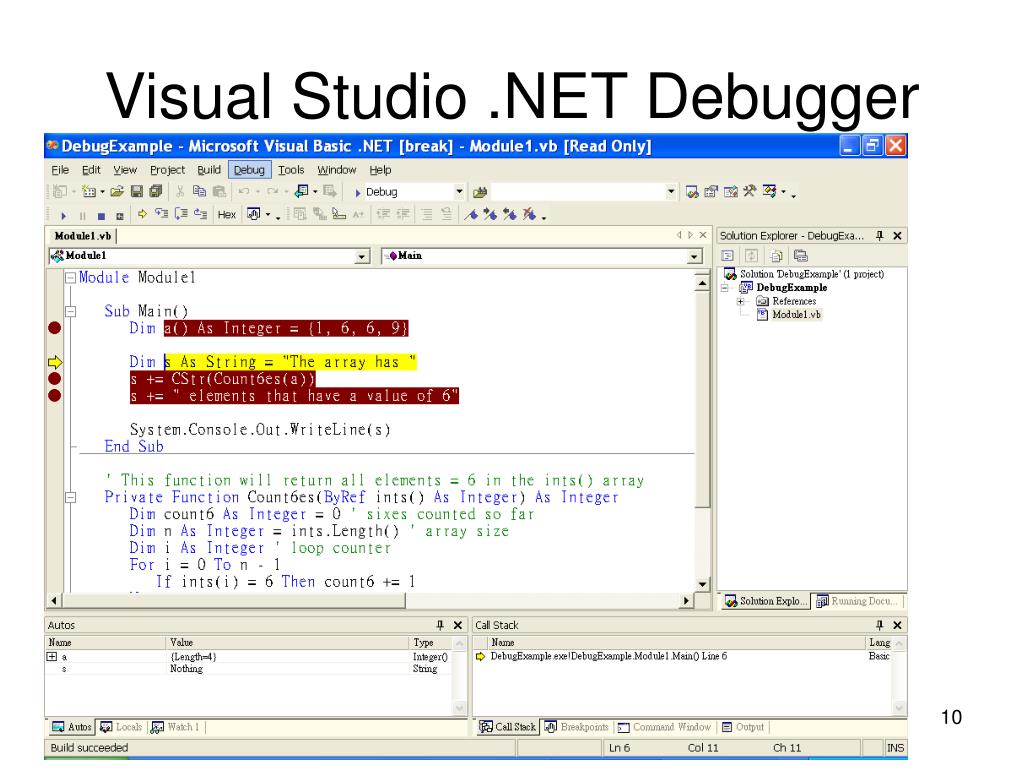This screenshot has width=1024, height=768.
Task: Click the Toolbox hammer-and-wrench icon
Action: pos(750,191)
